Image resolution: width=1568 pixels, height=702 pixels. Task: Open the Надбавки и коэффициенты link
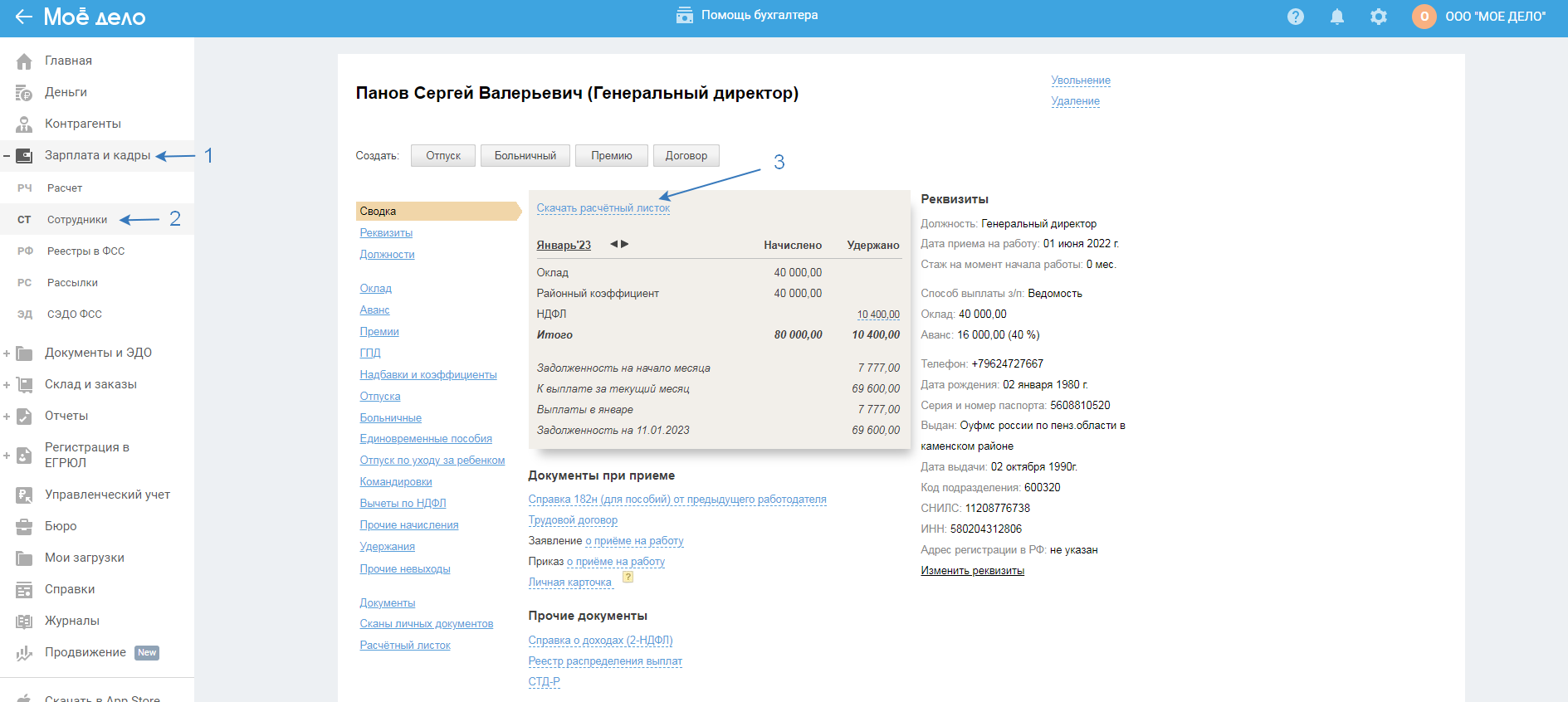(x=428, y=375)
